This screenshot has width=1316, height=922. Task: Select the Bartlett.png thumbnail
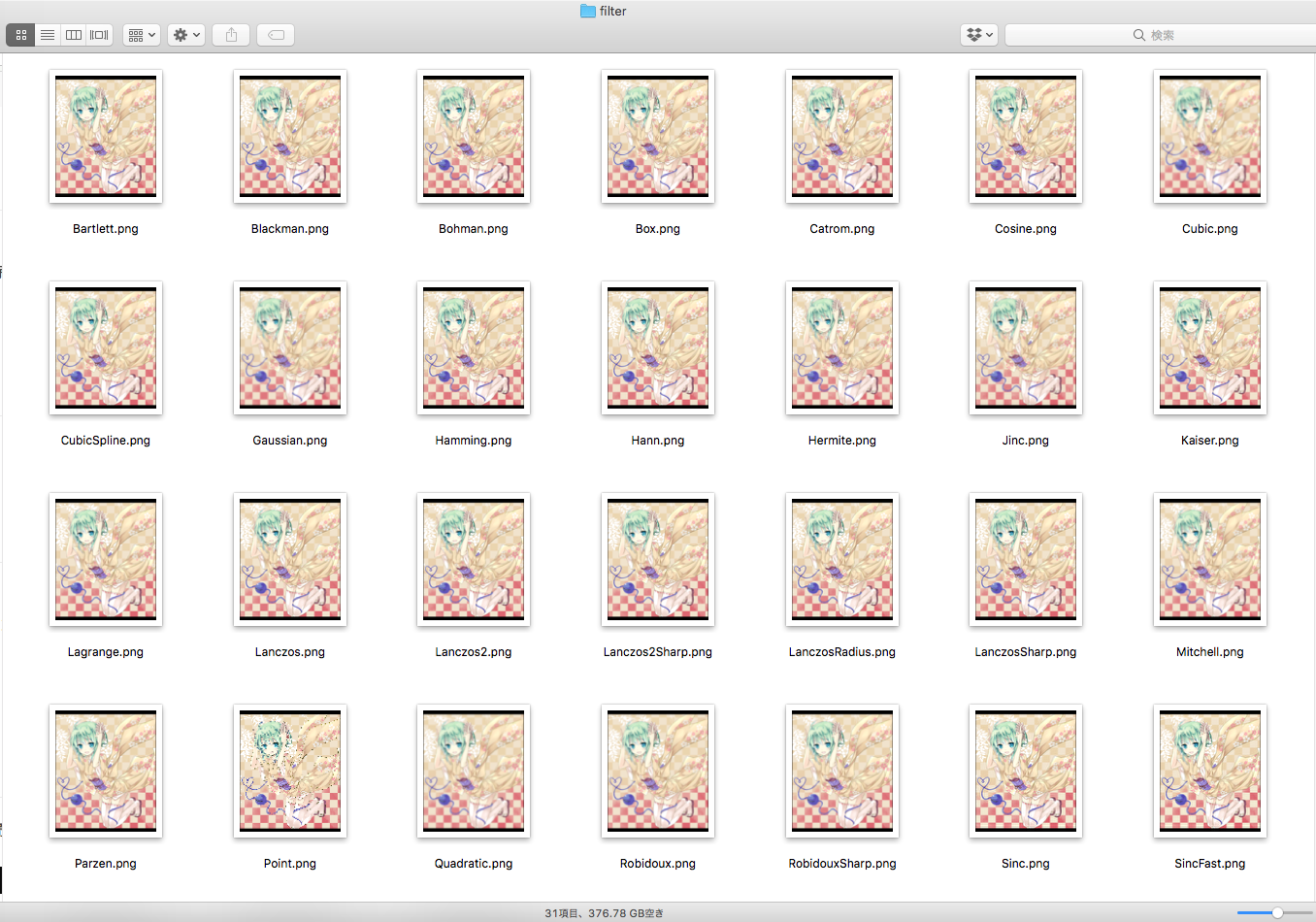point(106,136)
